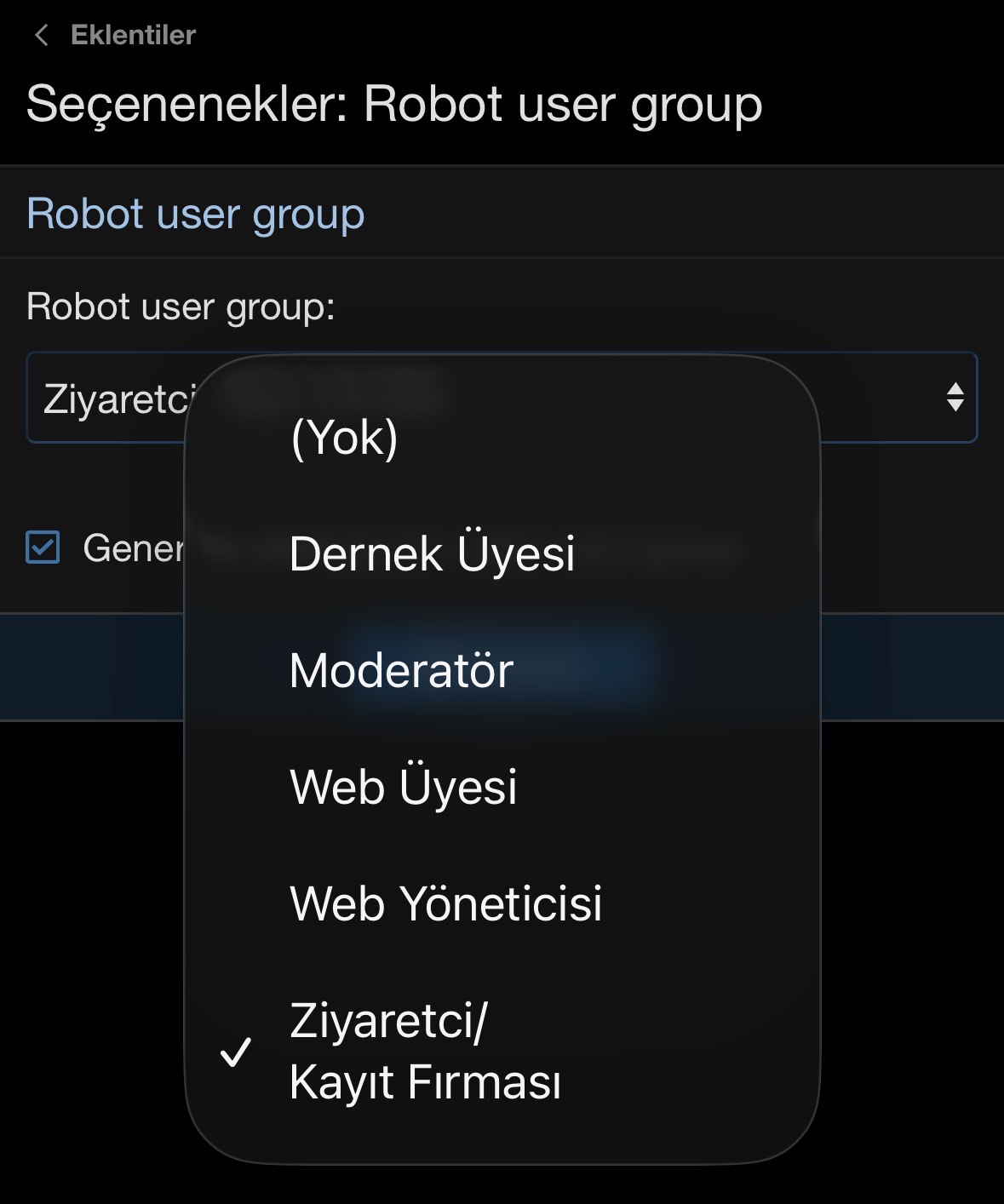Click the Seçenenekler: Robot user group page title

click(393, 105)
